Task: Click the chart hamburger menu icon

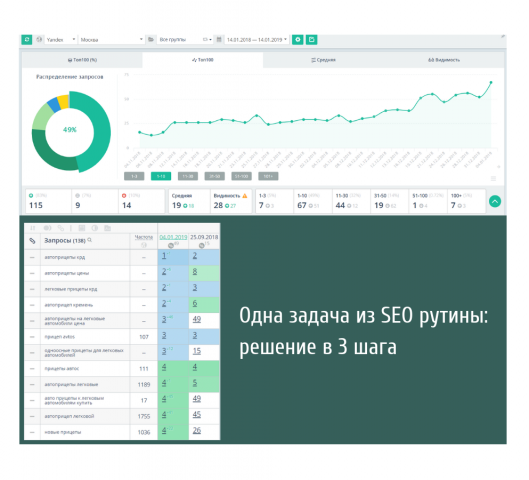Action: click(493, 178)
